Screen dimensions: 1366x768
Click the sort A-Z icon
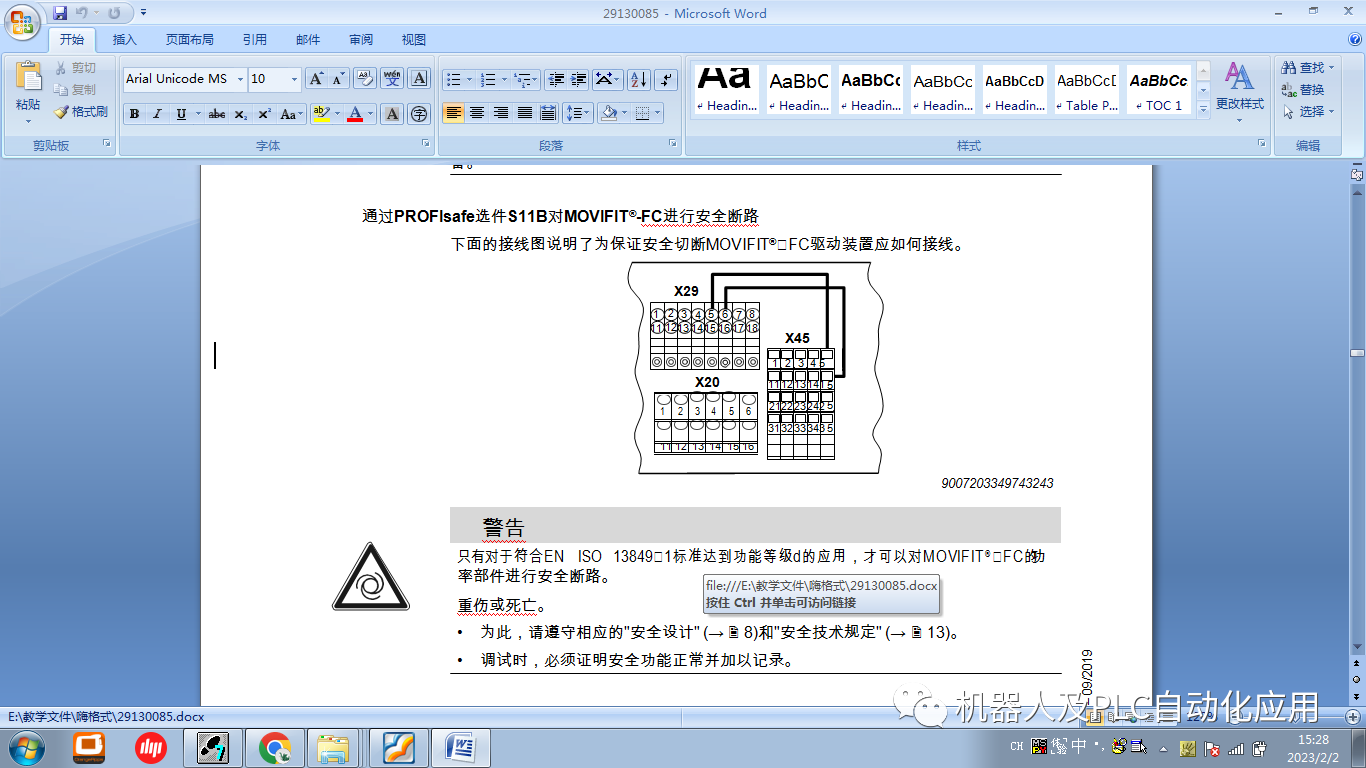637,80
